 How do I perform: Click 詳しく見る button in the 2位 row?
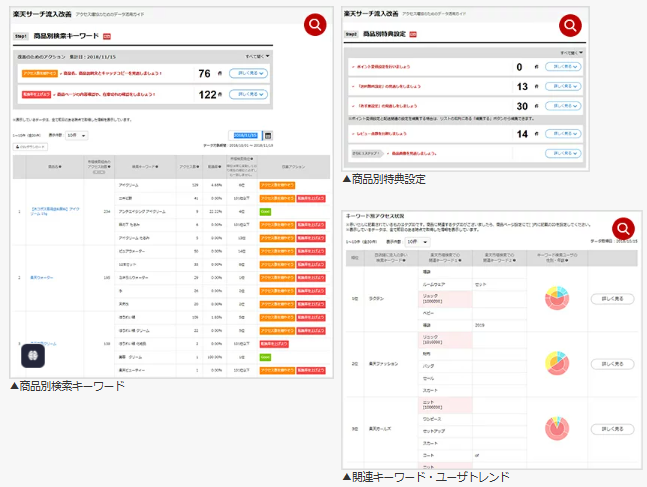click(612, 364)
